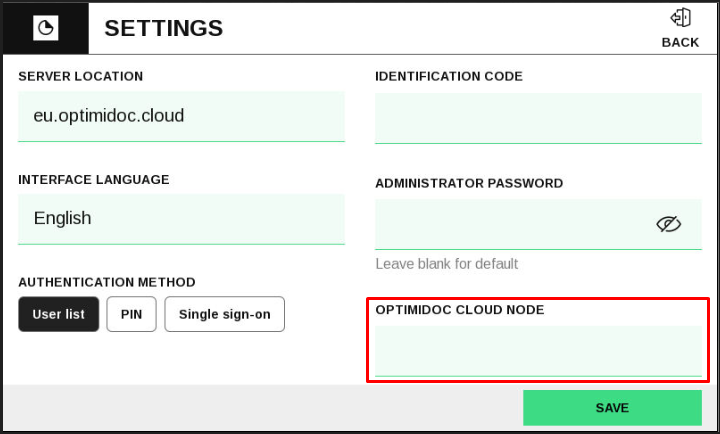This screenshot has width=720, height=434.
Task: Click the 'Leave blank for default' hint
Action: 447,264
